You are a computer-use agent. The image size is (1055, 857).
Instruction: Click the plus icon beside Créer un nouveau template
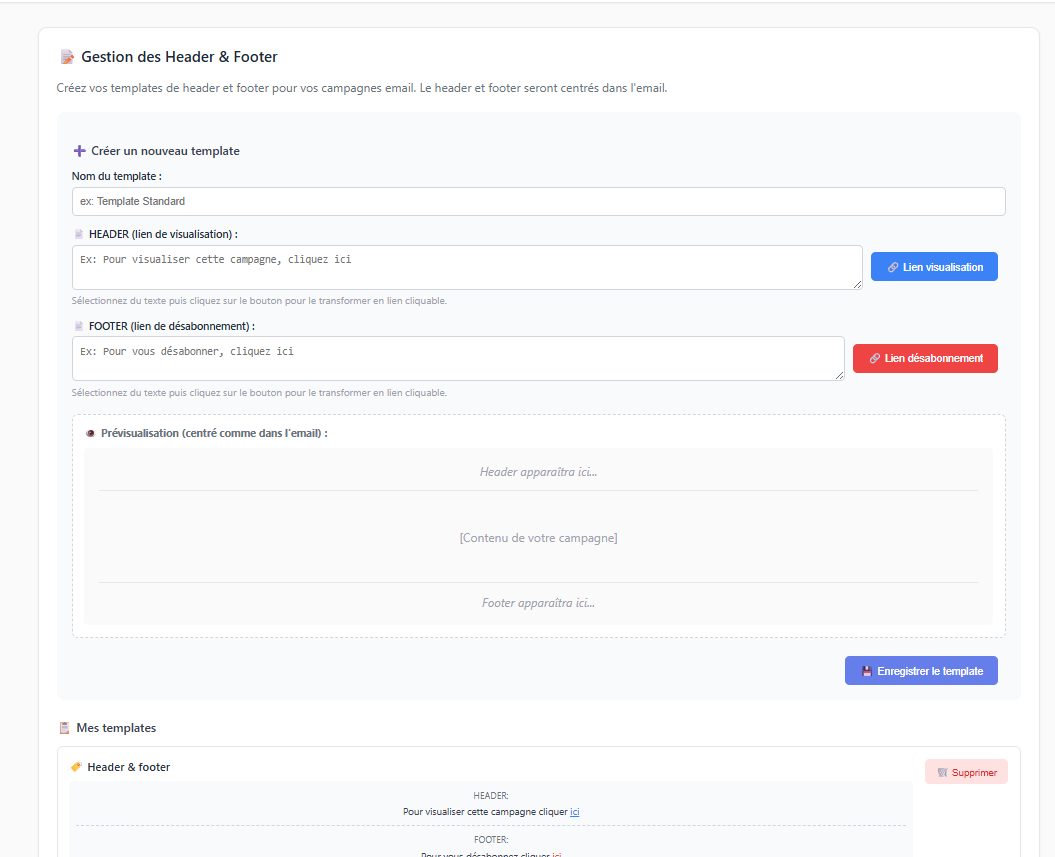(79, 151)
